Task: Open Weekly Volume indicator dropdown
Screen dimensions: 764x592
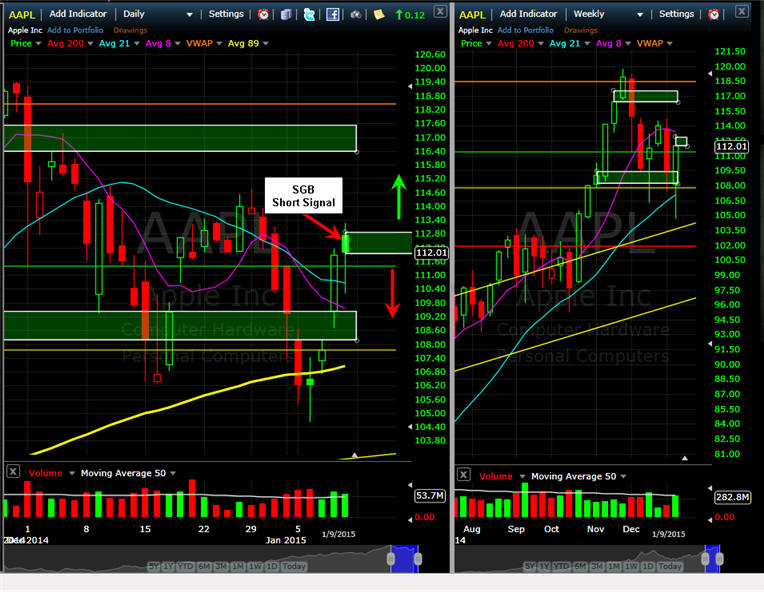Action: [522, 477]
